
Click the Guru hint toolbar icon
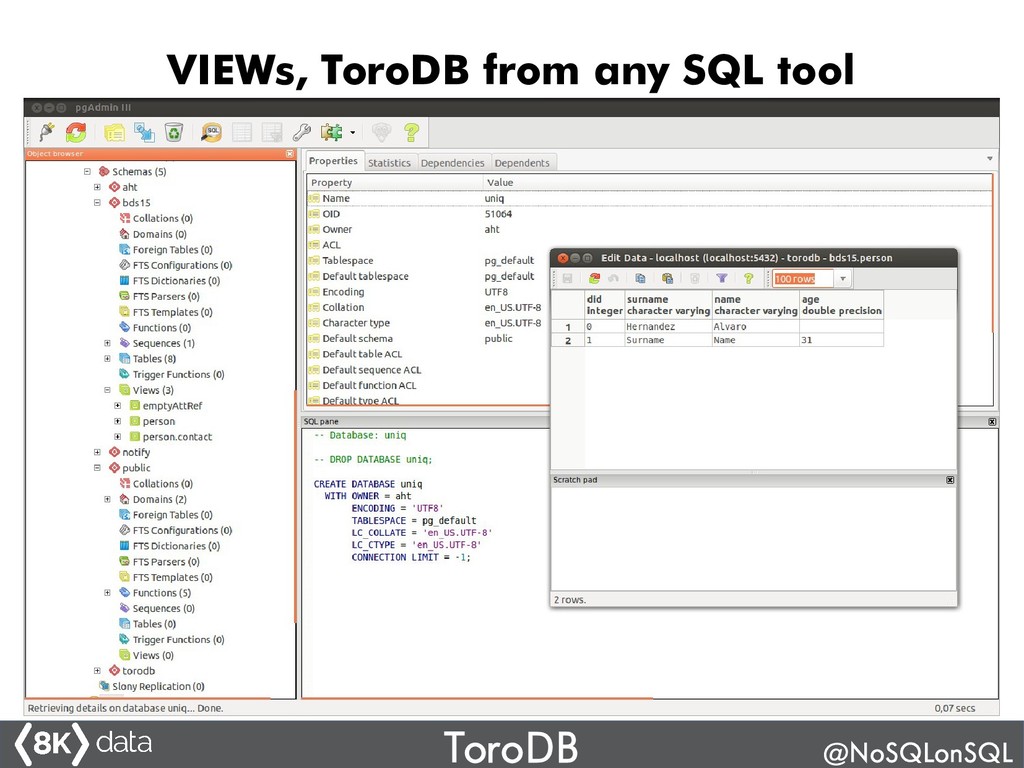click(x=381, y=133)
